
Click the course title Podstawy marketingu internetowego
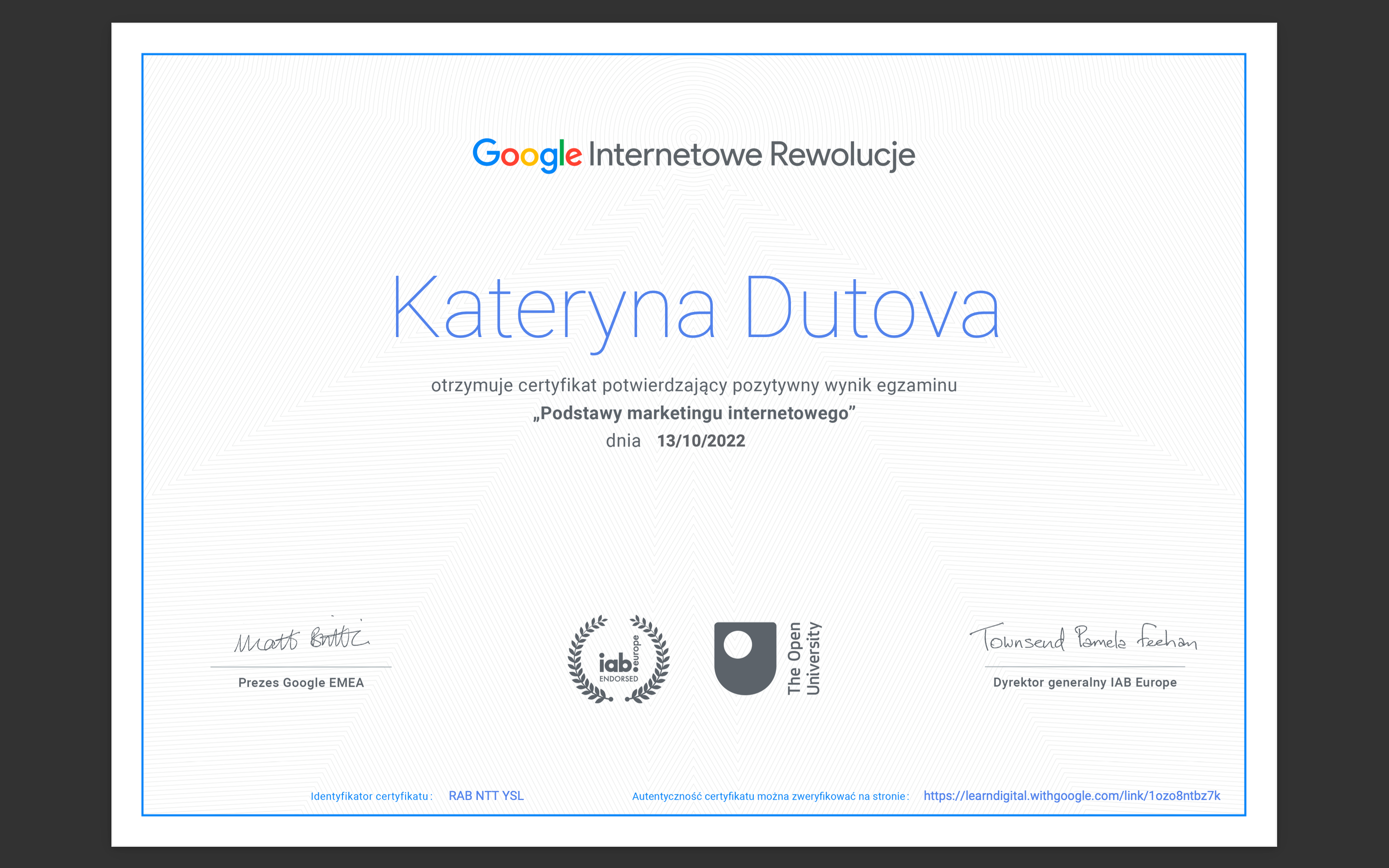tap(694, 413)
